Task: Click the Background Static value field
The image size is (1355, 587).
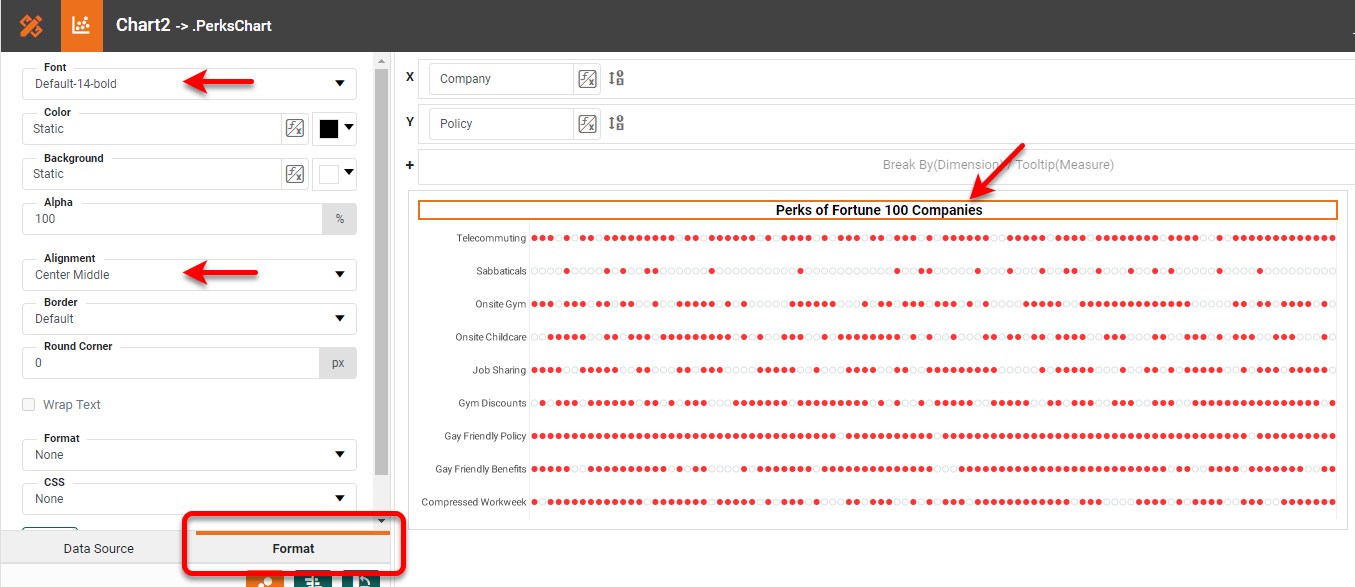Action: click(x=151, y=174)
